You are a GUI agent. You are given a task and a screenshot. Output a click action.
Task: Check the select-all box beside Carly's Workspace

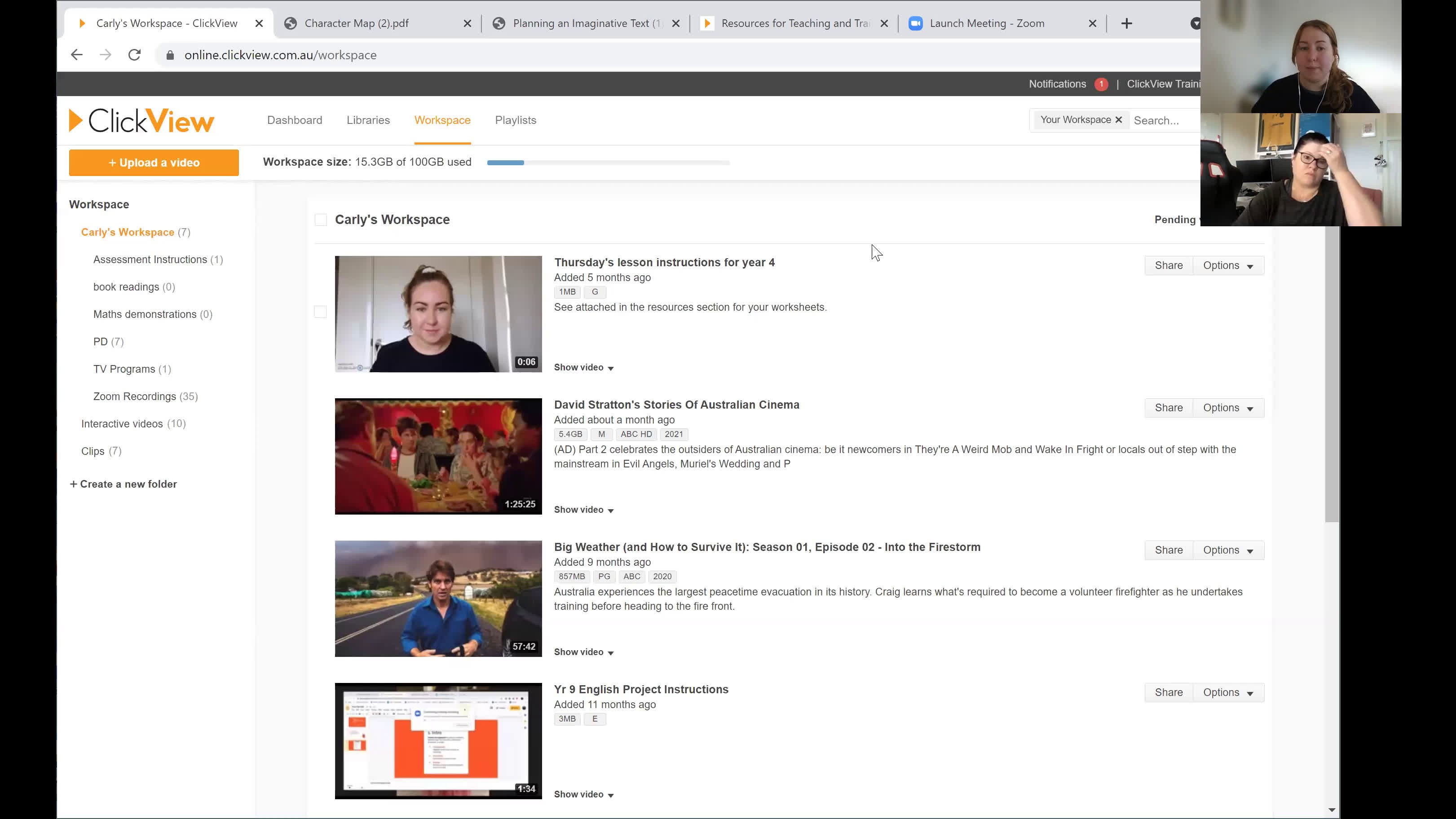point(321,220)
